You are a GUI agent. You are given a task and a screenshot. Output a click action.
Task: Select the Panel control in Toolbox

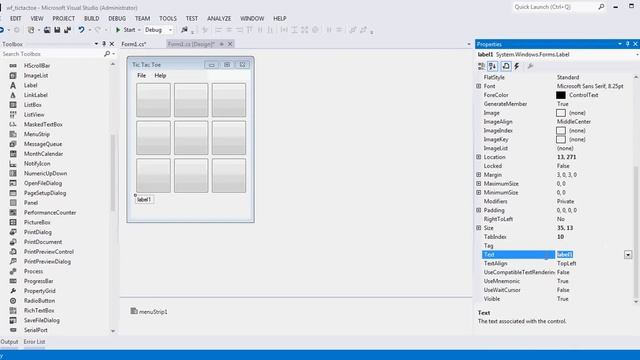coord(31,203)
